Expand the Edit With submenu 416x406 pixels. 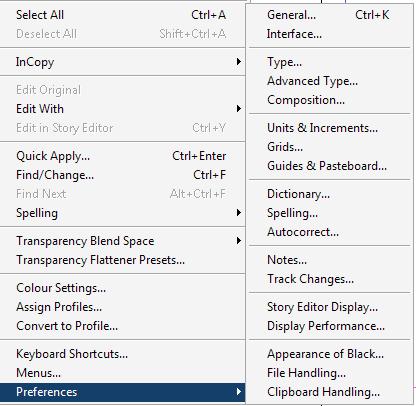[x=122, y=109]
